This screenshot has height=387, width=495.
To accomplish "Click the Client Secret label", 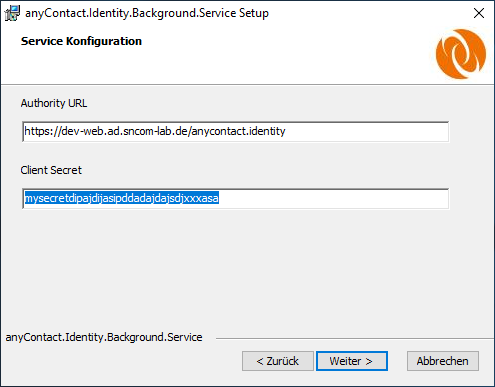I will pyautogui.click(x=51, y=170).
